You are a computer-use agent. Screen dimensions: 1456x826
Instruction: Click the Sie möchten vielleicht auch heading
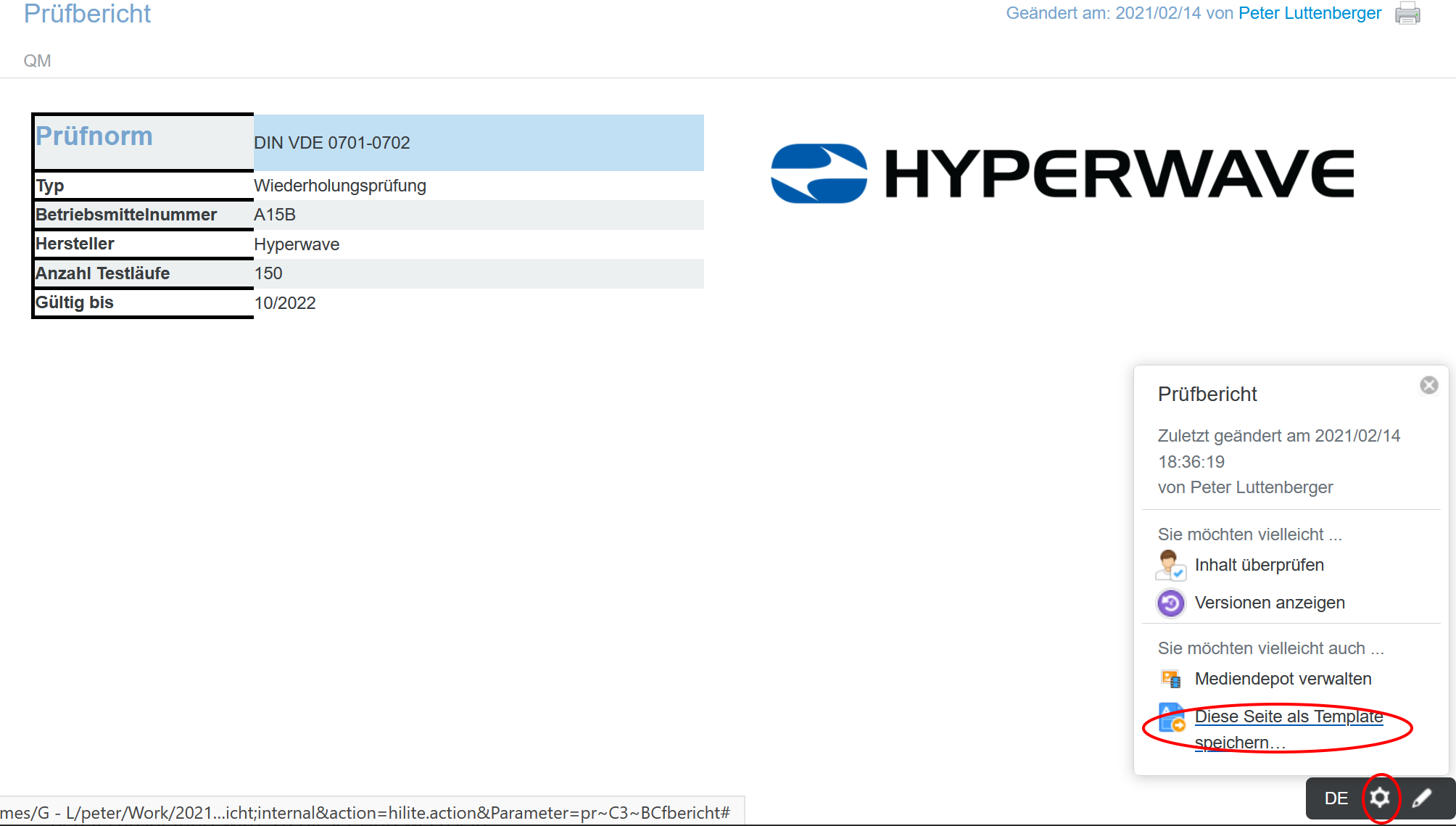pos(1270,648)
